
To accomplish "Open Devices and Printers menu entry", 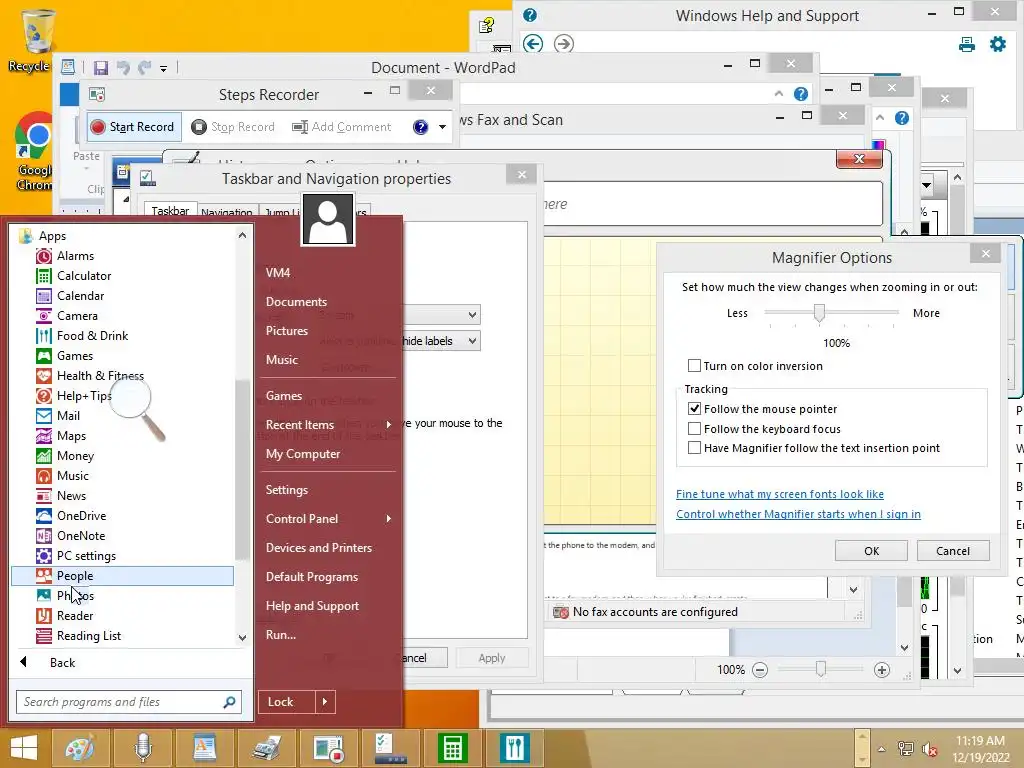I will point(318,548).
